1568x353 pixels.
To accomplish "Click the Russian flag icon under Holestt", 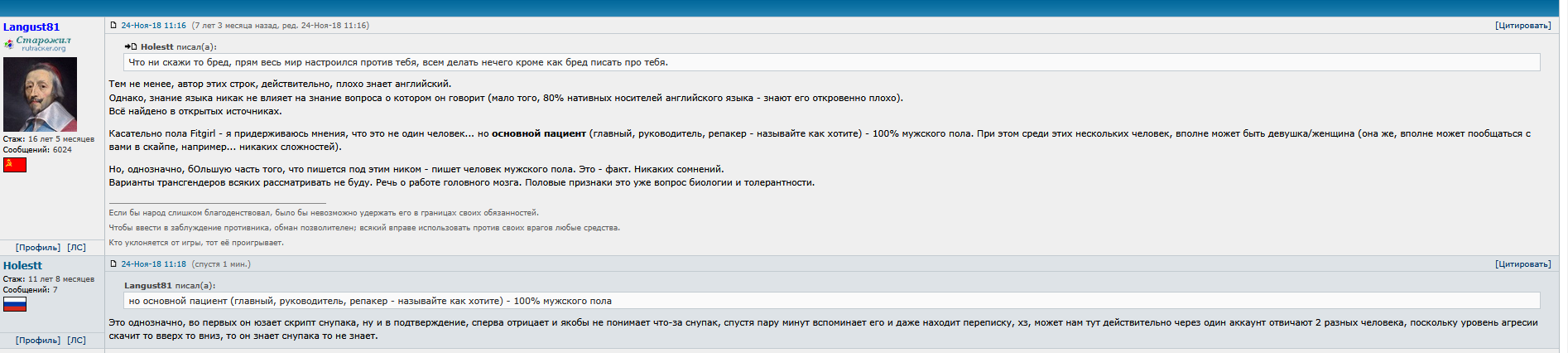I will tap(15, 304).
